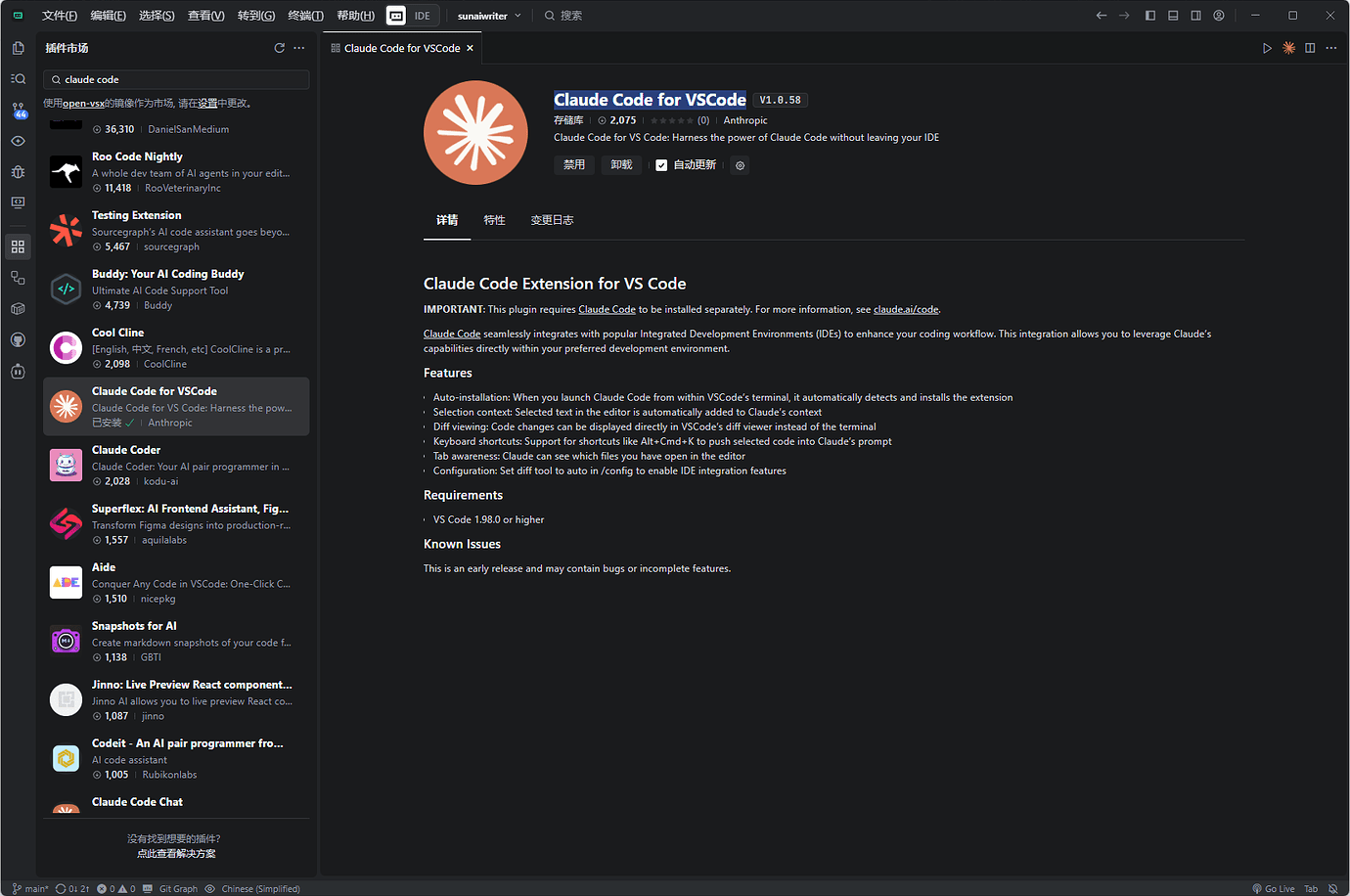1350x896 pixels.
Task: Refresh the plugin marketplace list
Action: pos(280,48)
